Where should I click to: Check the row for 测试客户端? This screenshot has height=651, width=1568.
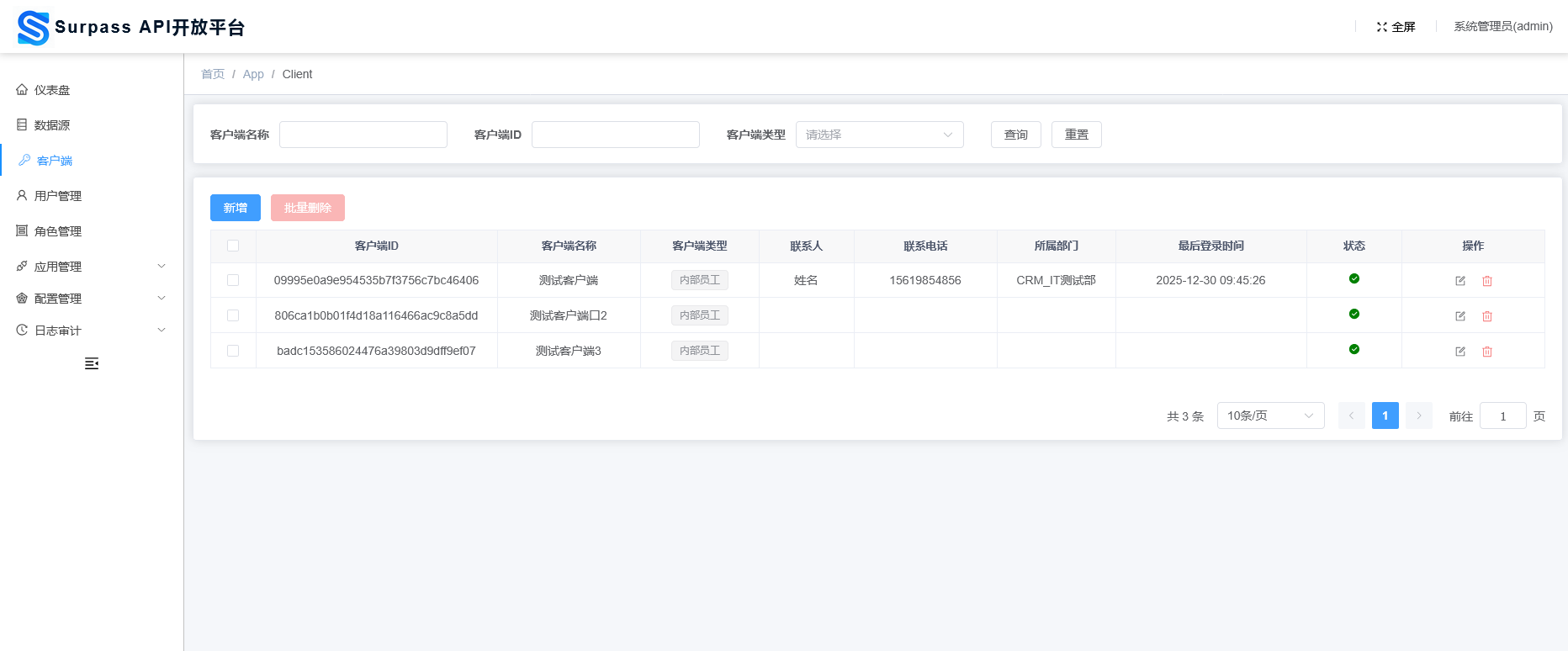coord(233,280)
